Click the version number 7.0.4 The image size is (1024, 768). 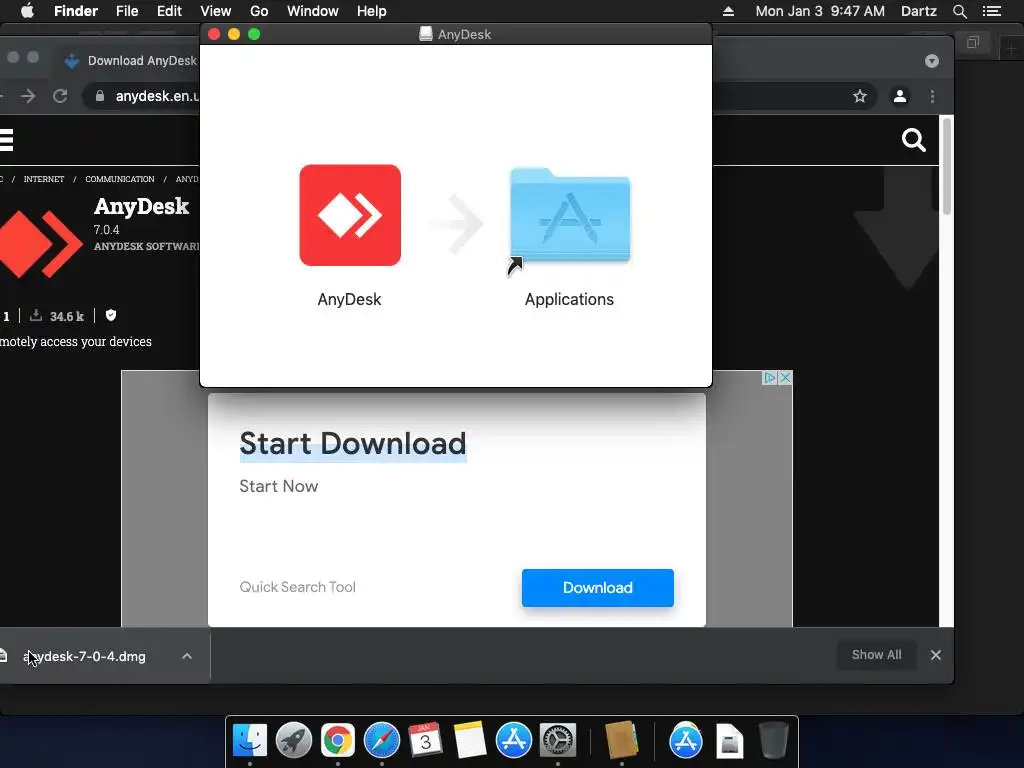point(106,230)
